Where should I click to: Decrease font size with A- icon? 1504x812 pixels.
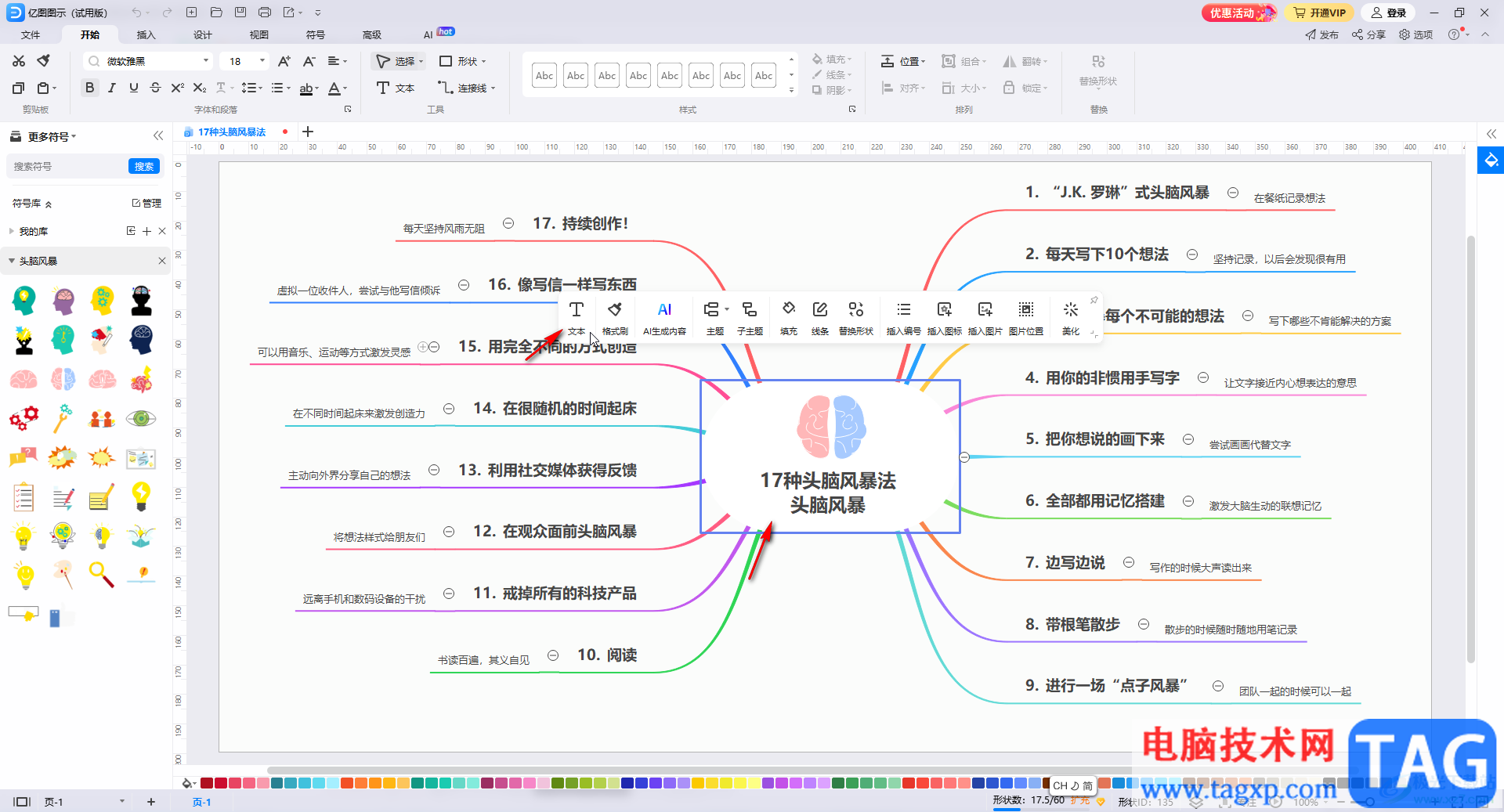click(309, 61)
